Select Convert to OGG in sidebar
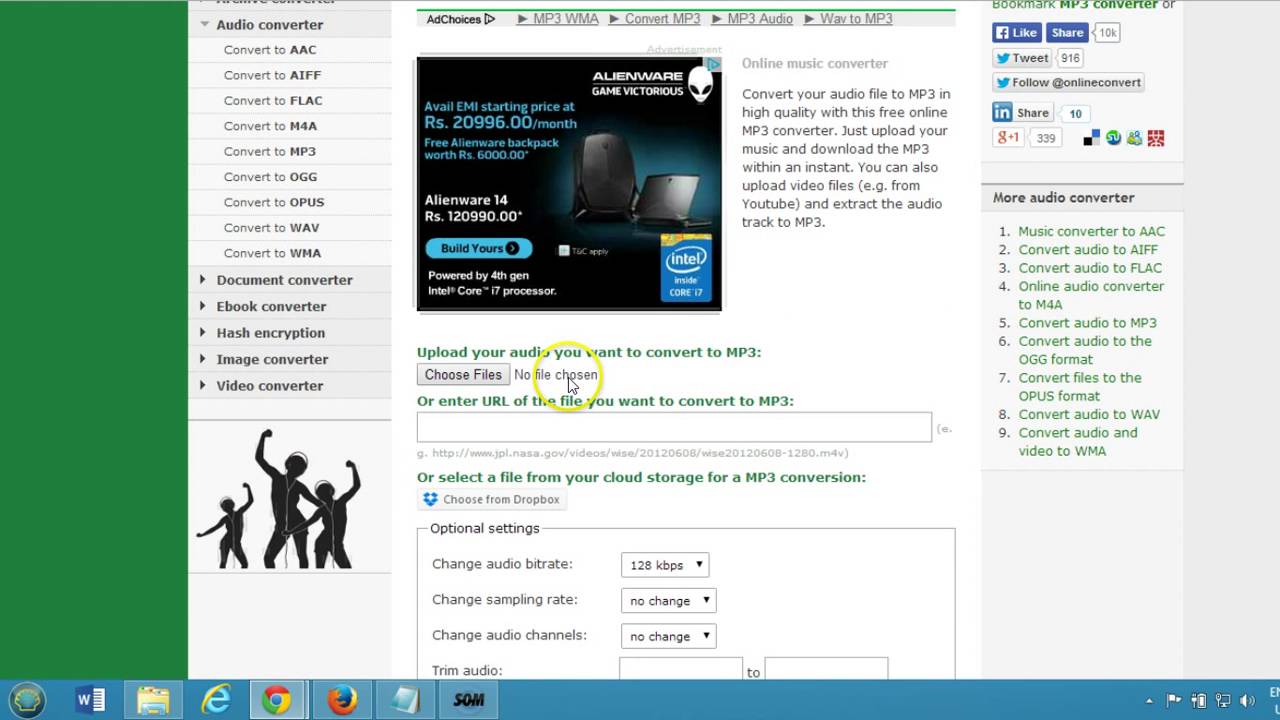This screenshot has height=720, width=1280. coord(270,177)
